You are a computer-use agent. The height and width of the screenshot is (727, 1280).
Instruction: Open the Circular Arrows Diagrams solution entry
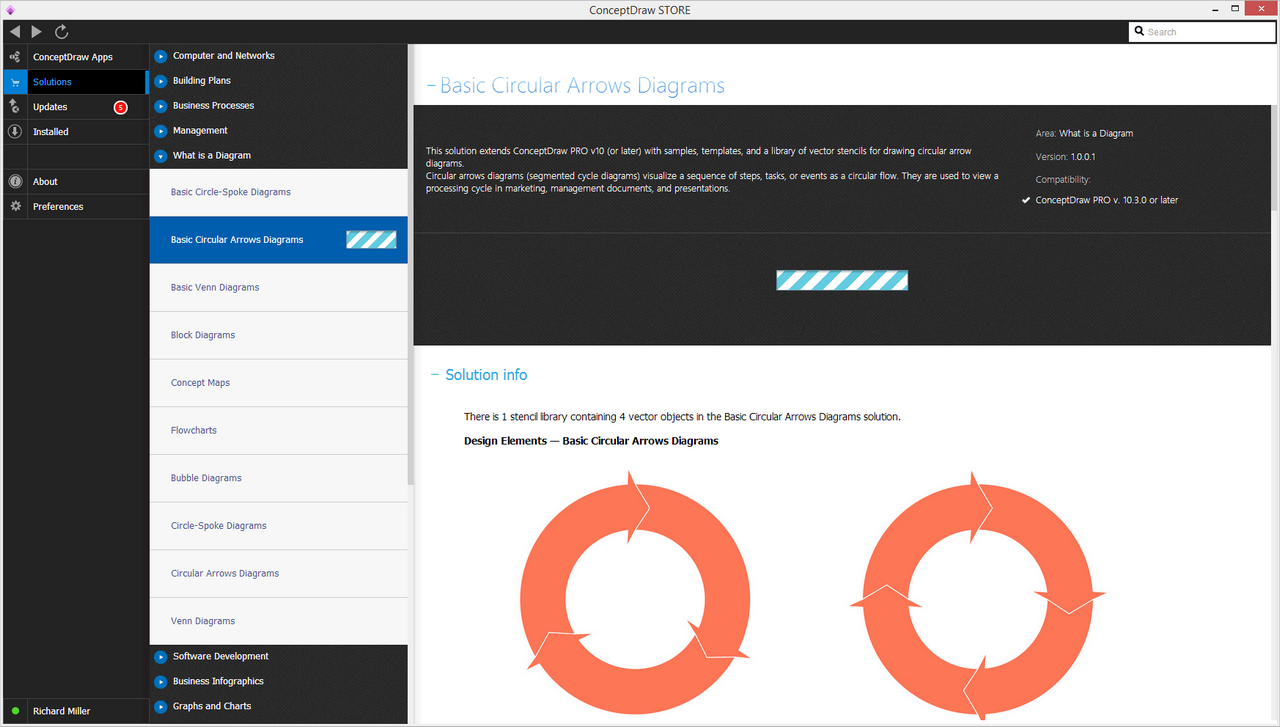point(279,574)
